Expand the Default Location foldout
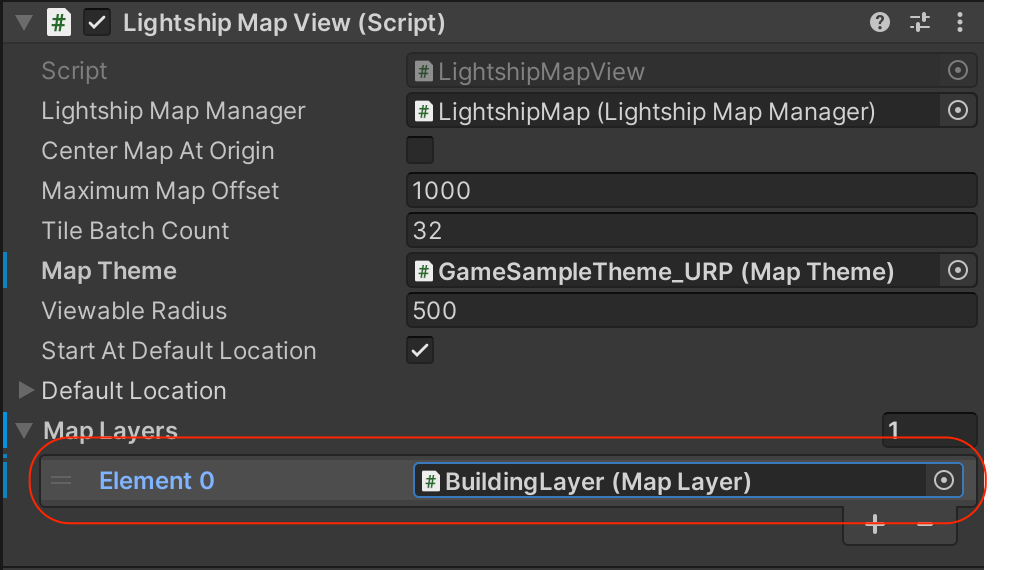Viewport: 1028px width, 570px height. click(26, 390)
